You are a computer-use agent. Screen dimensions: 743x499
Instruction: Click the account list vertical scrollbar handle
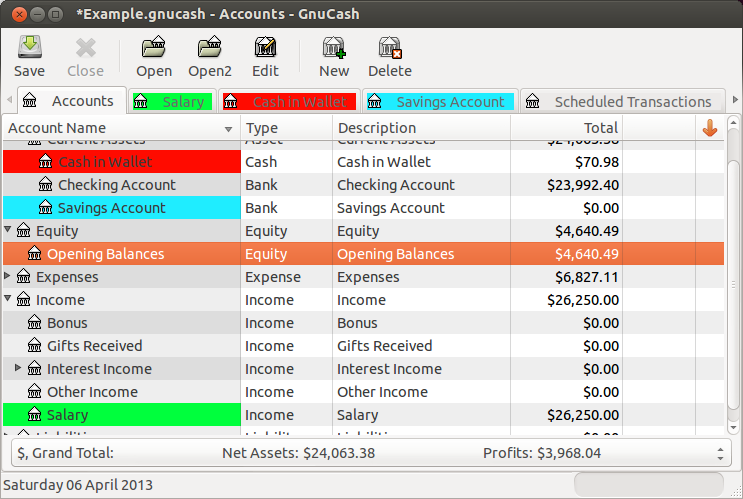[x=734, y=283]
